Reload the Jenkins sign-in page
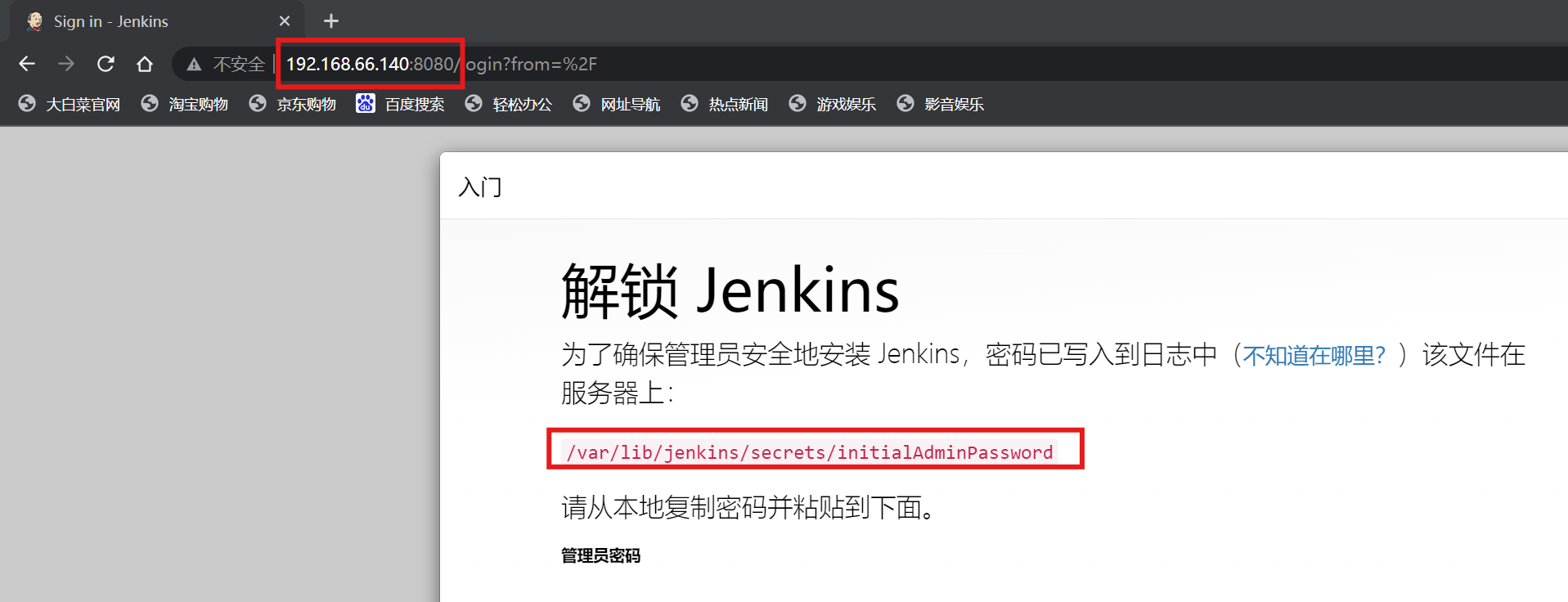 pos(106,64)
